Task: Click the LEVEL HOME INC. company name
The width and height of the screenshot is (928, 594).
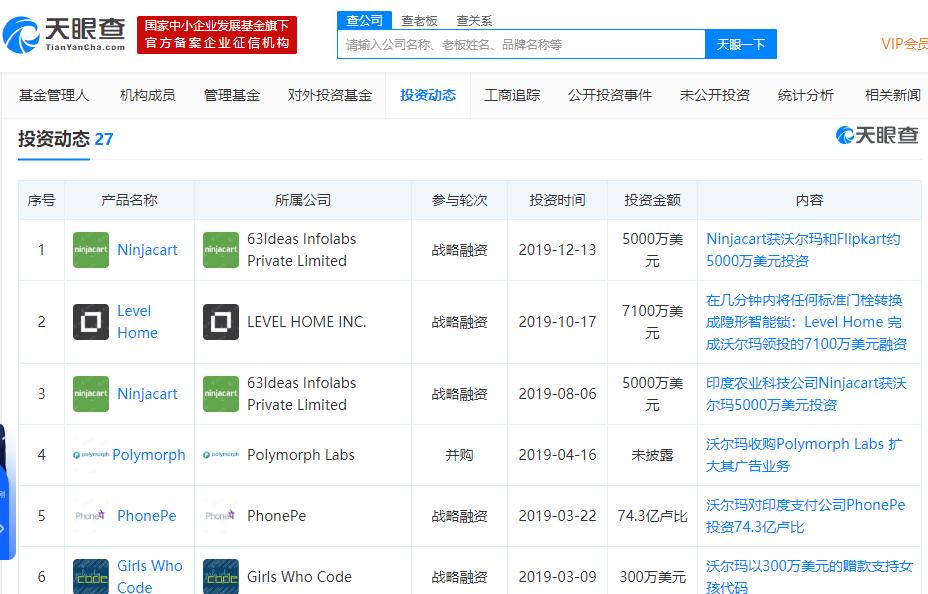Action: pyautogui.click(x=307, y=322)
